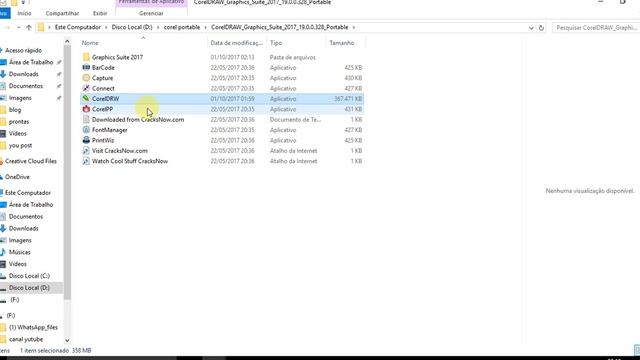Expand chevron after corel portable breadcrumb
Viewport: 640px width, 360px height.
click(205, 27)
